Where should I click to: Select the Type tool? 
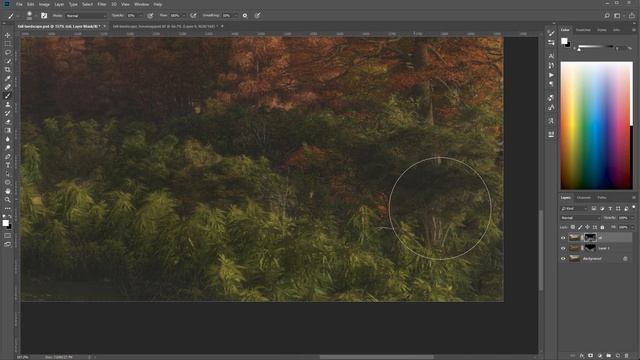(7, 165)
